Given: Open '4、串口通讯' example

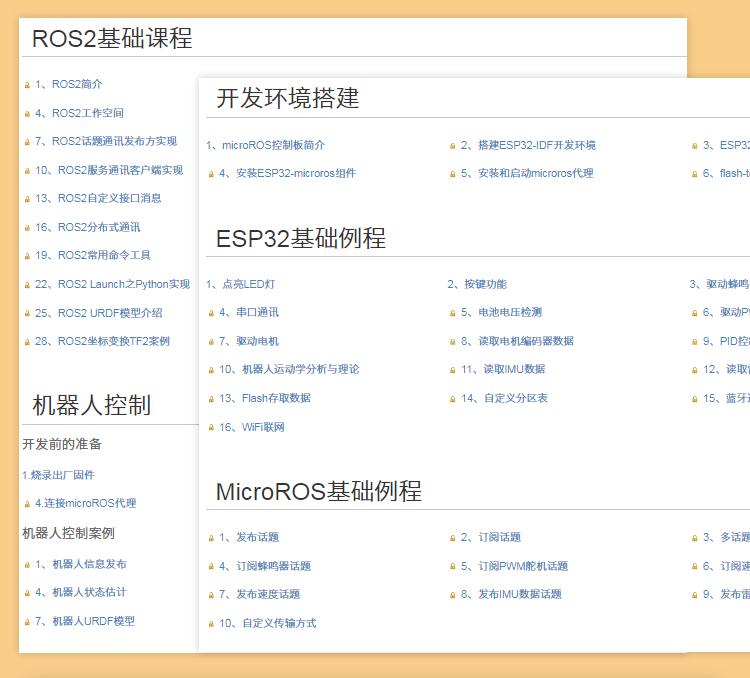Looking at the screenshot, I should (249, 312).
